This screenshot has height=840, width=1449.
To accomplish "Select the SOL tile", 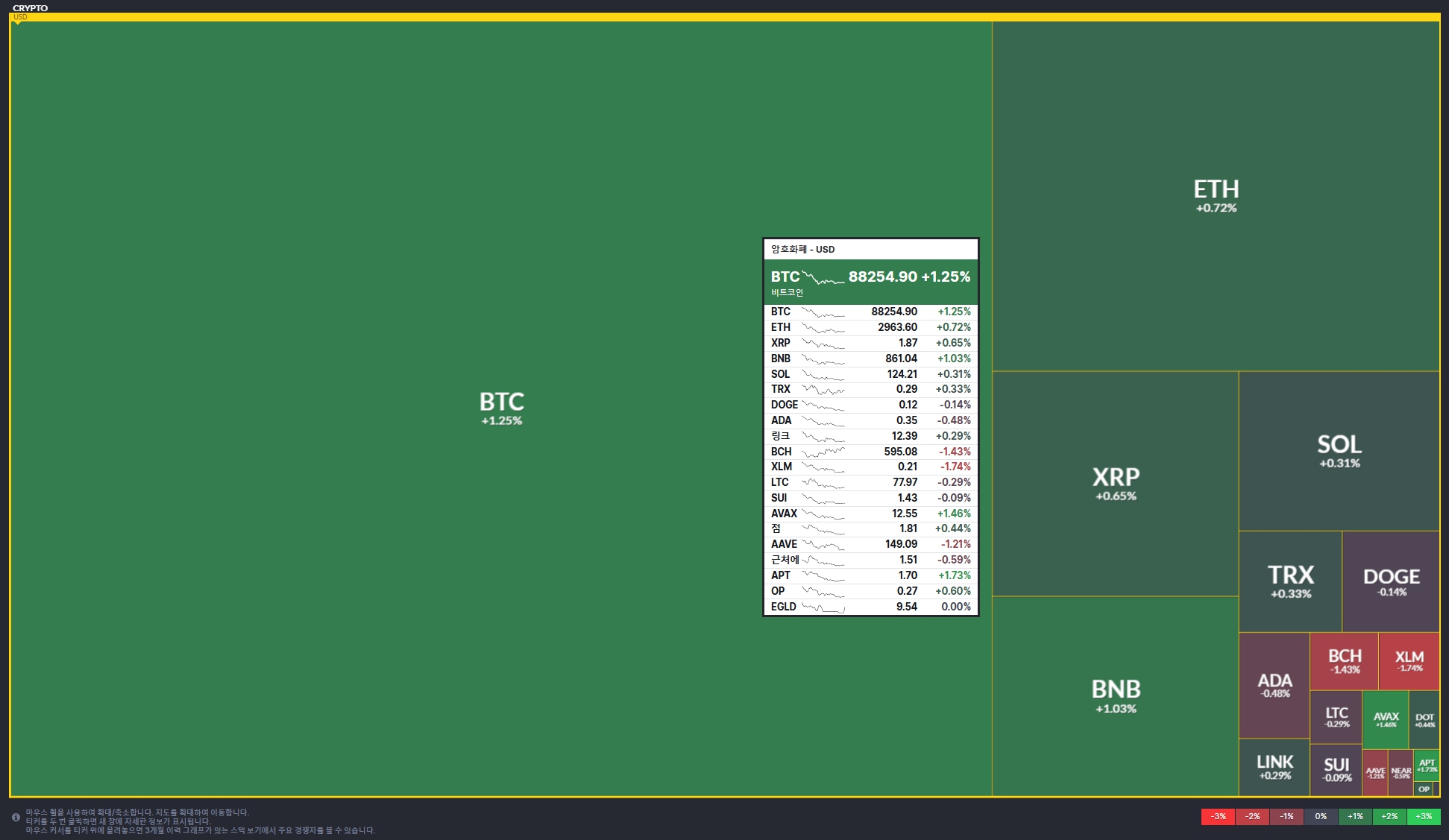I will pos(1339,451).
